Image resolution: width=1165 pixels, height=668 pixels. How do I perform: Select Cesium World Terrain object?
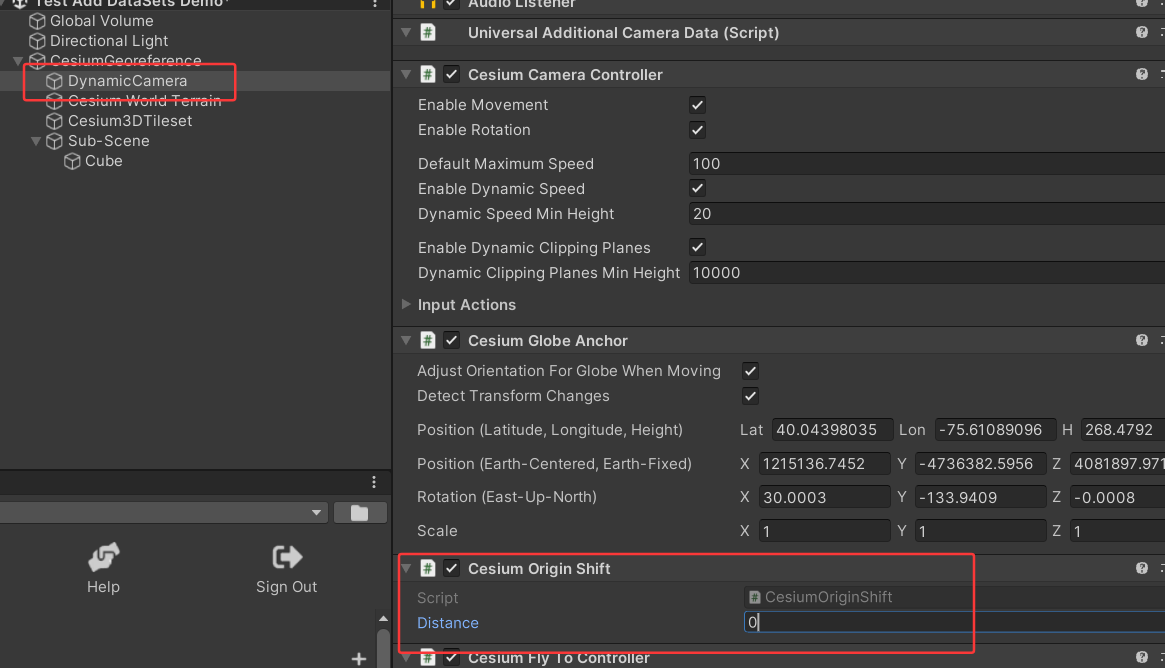(144, 101)
